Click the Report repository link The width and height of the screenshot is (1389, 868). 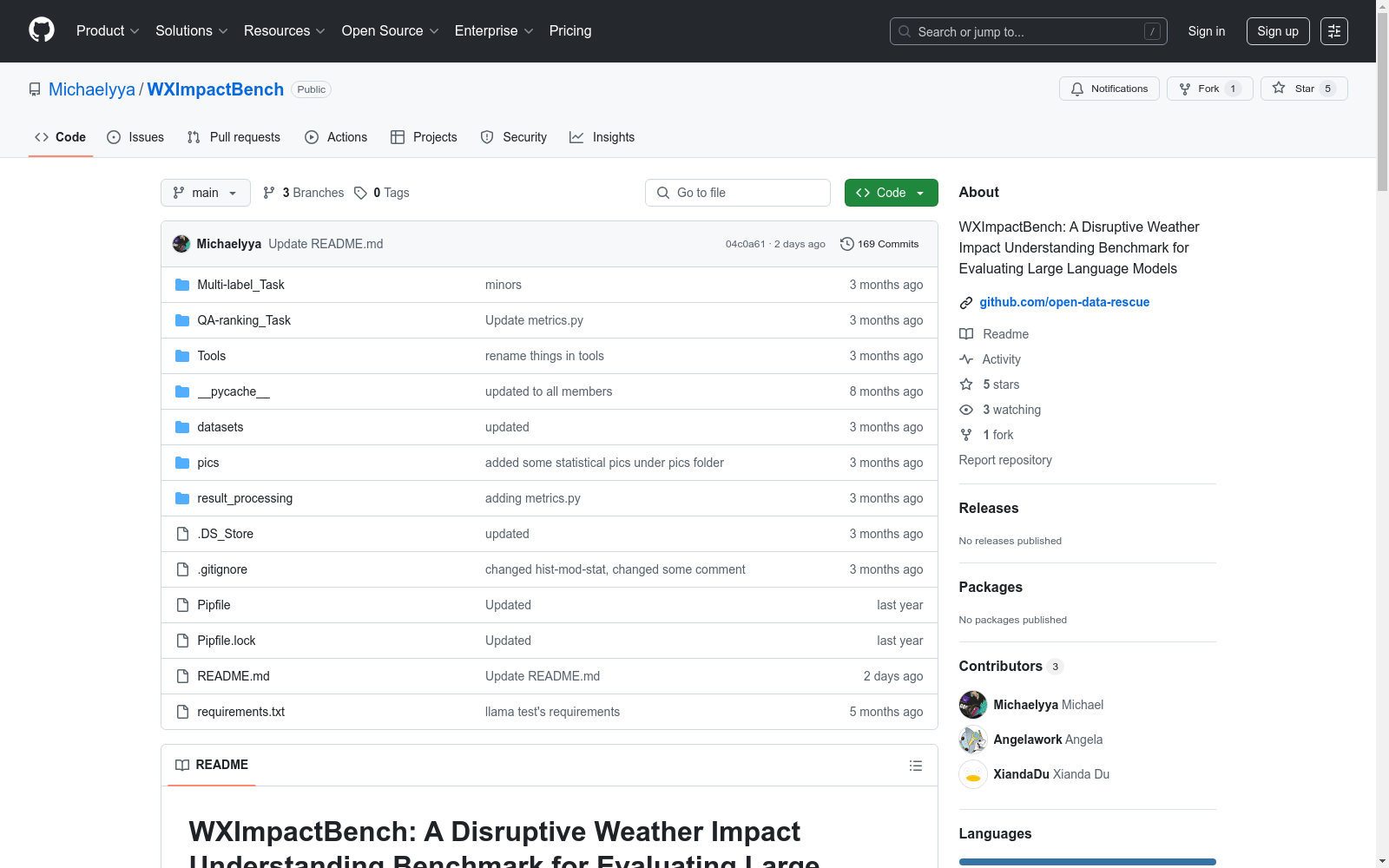click(x=1005, y=460)
